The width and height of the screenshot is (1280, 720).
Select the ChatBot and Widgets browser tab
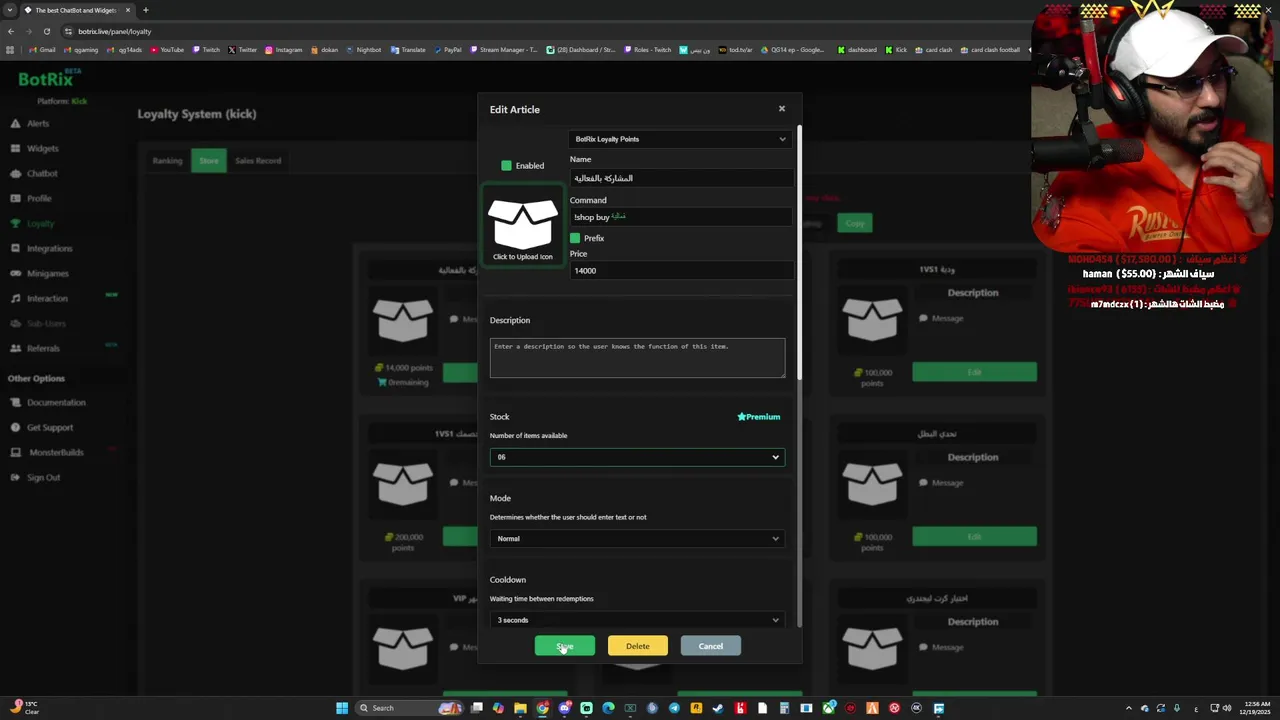[76, 10]
